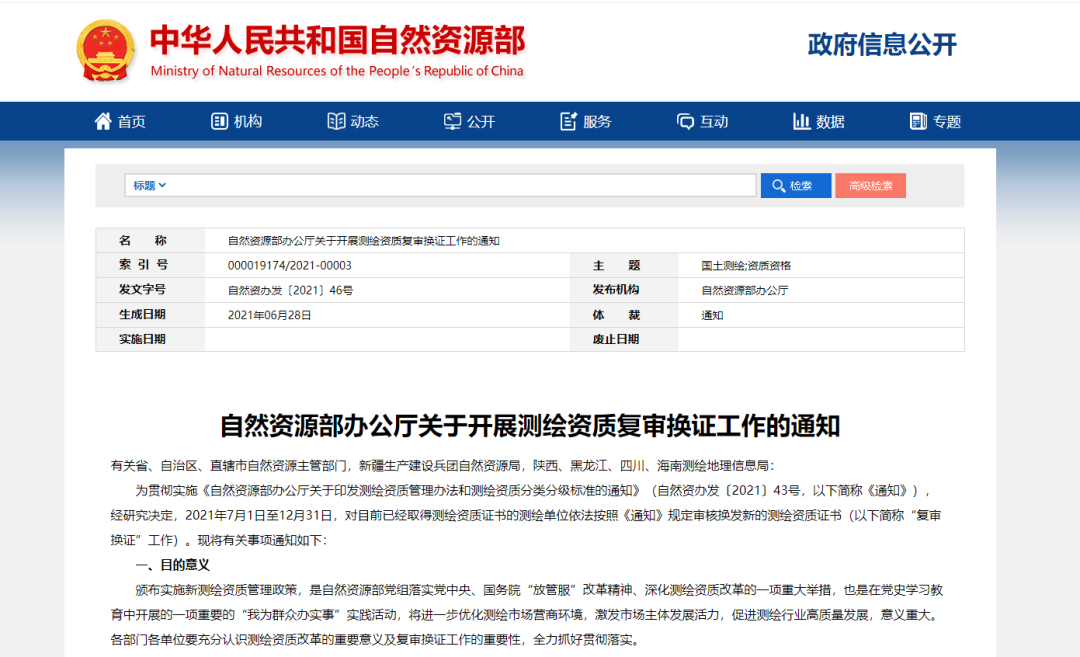This screenshot has height=657, width=1080.
Task: Click the paragraph line starting 各部门各单位要充分认识
Action: [x=375, y=639]
